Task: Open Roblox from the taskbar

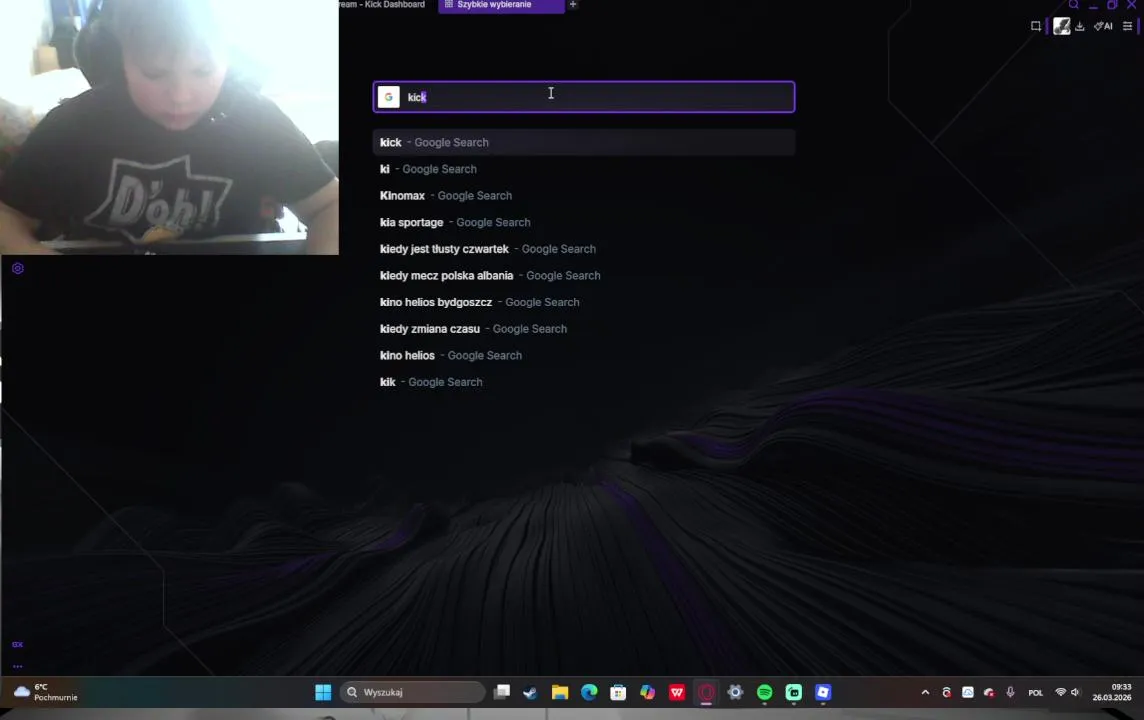Action: 823,692
